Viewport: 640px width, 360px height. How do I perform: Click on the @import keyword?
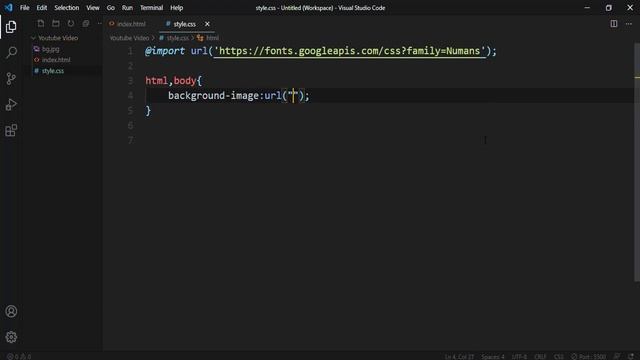click(165, 51)
